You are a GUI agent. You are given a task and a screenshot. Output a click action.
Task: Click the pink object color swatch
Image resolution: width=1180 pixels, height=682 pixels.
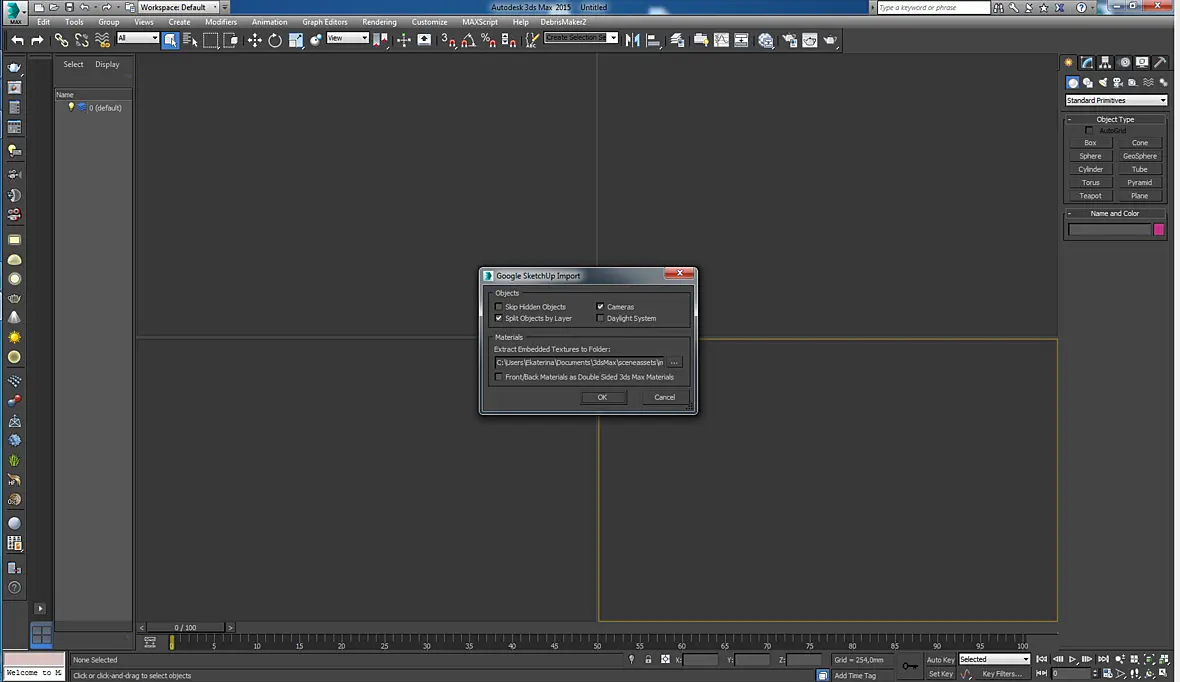(1159, 230)
